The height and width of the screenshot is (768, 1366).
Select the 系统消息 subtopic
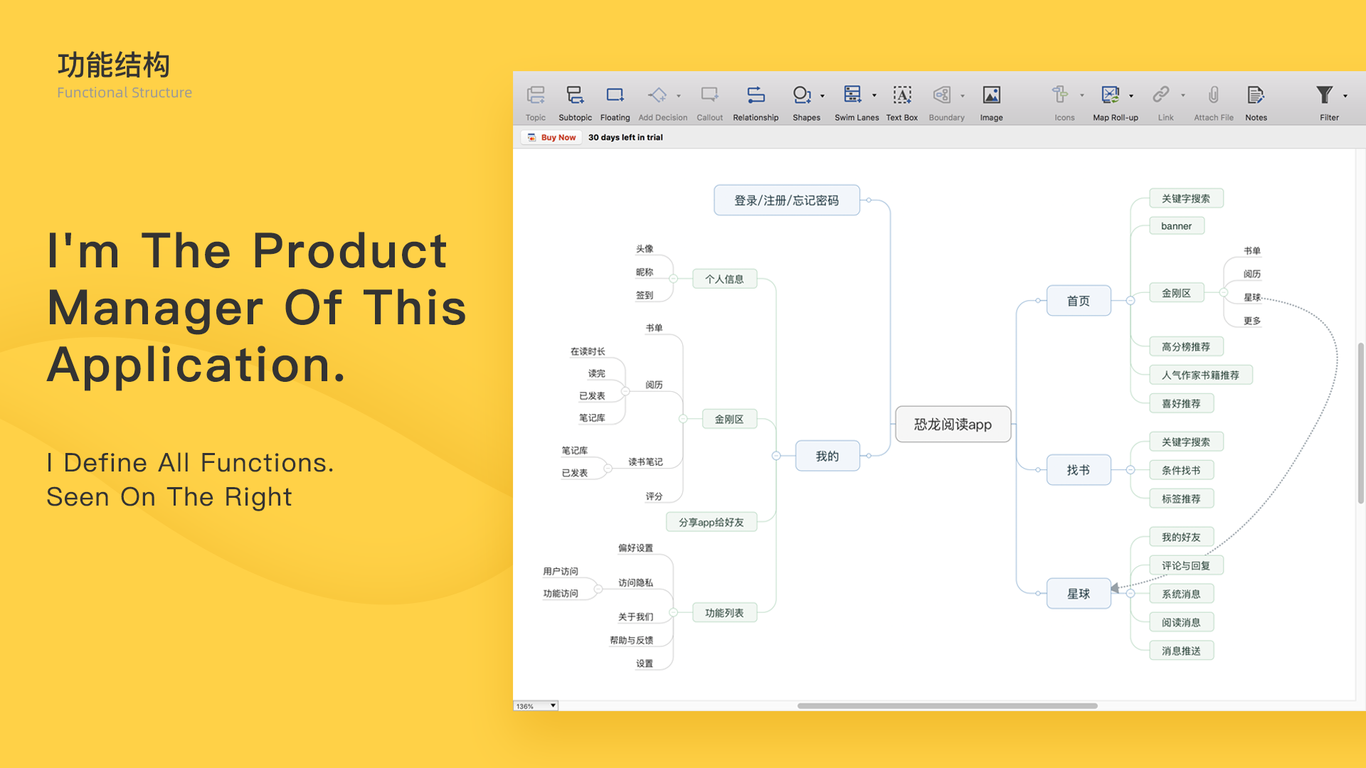(1181, 594)
